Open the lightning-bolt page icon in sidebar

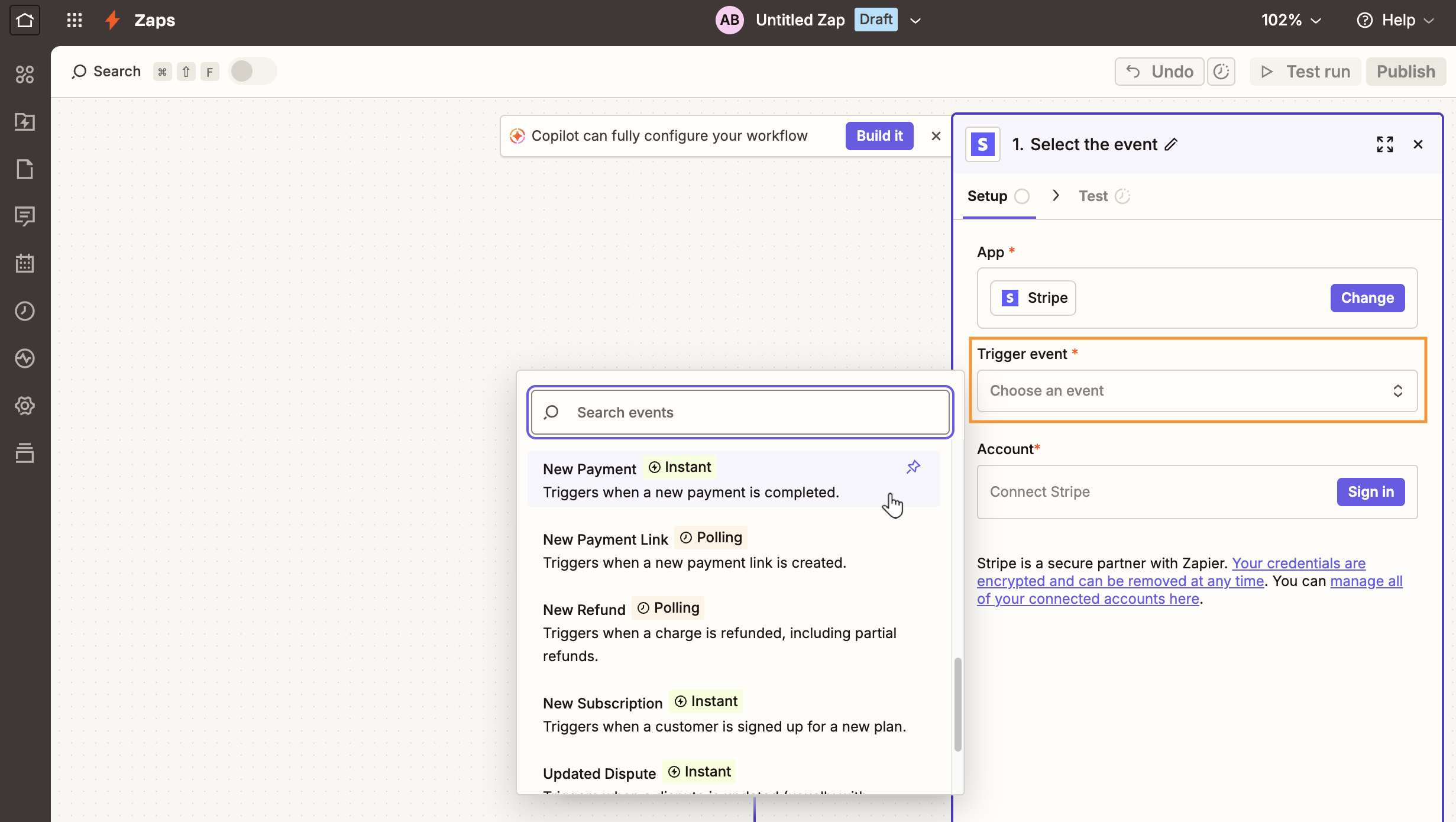25,122
